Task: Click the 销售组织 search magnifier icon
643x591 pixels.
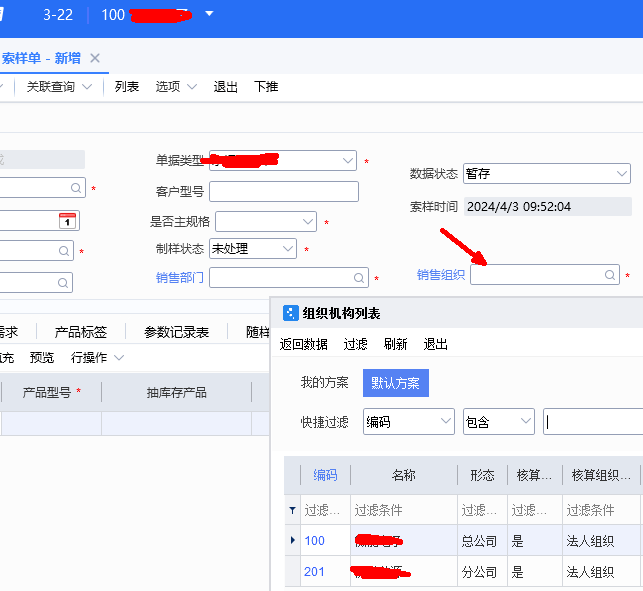Action: click(x=610, y=274)
